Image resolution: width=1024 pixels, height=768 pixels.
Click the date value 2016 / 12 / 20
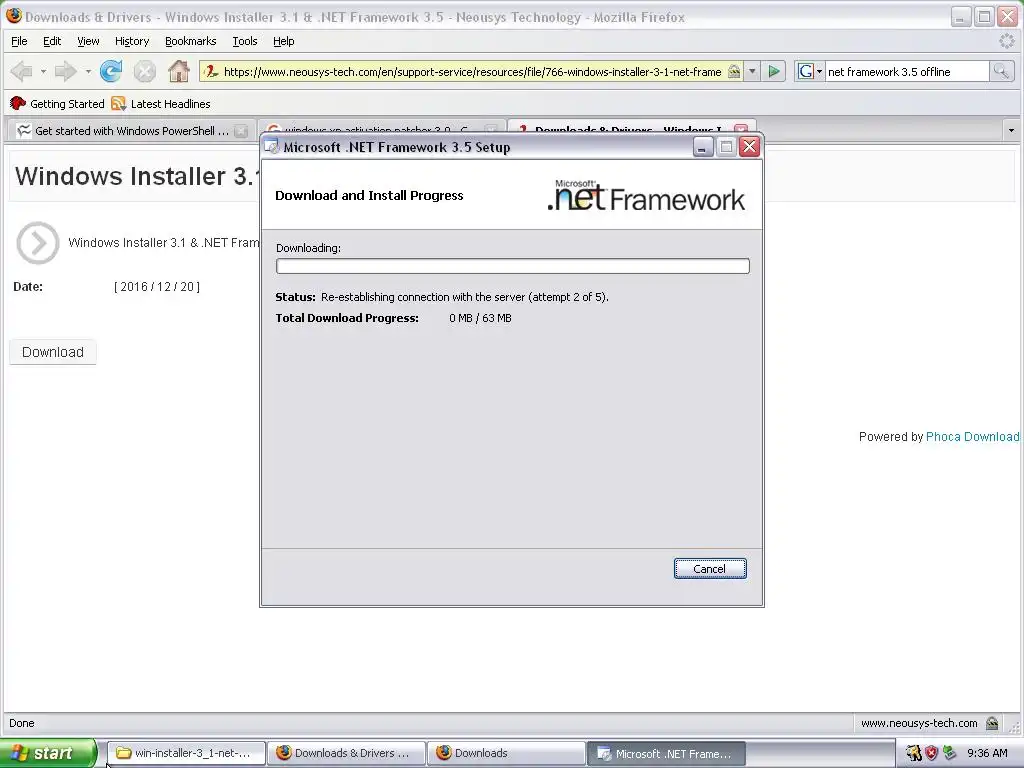[157, 287]
